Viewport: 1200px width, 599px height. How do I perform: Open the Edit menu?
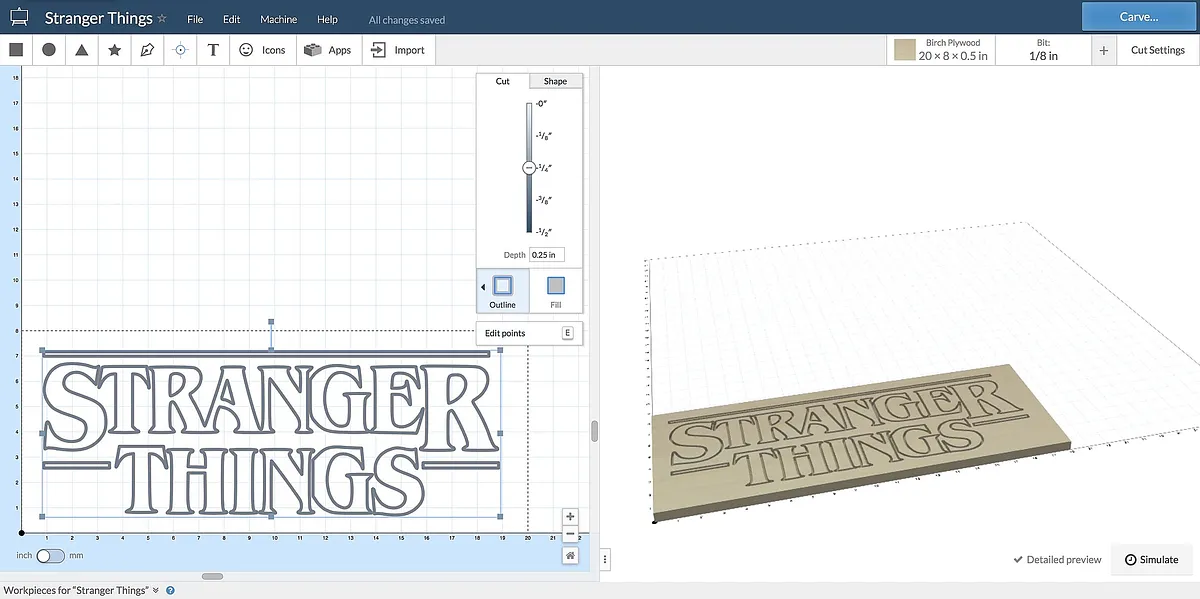tap(232, 20)
